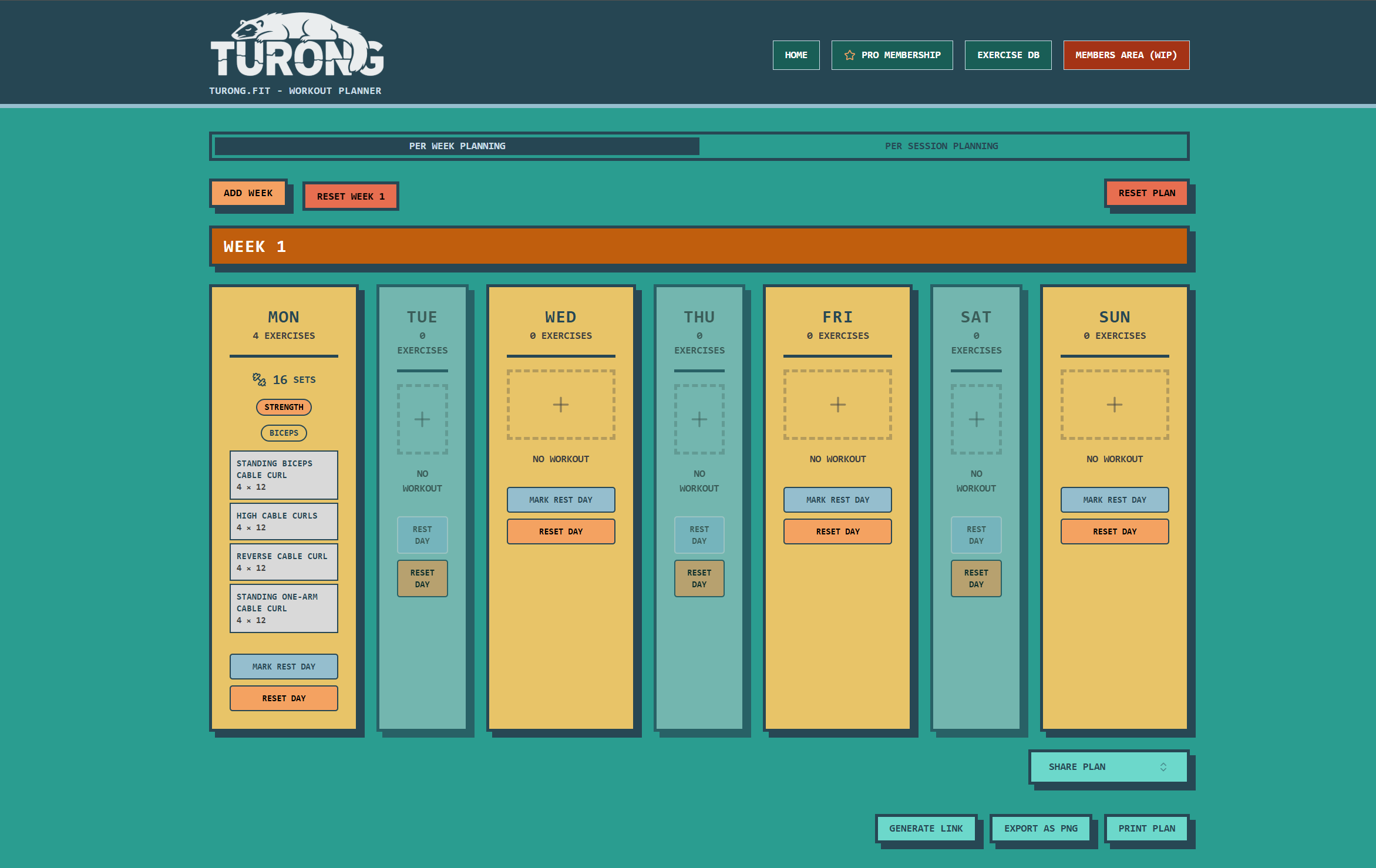
Task: Toggle Monday as a rest day
Action: [284, 667]
